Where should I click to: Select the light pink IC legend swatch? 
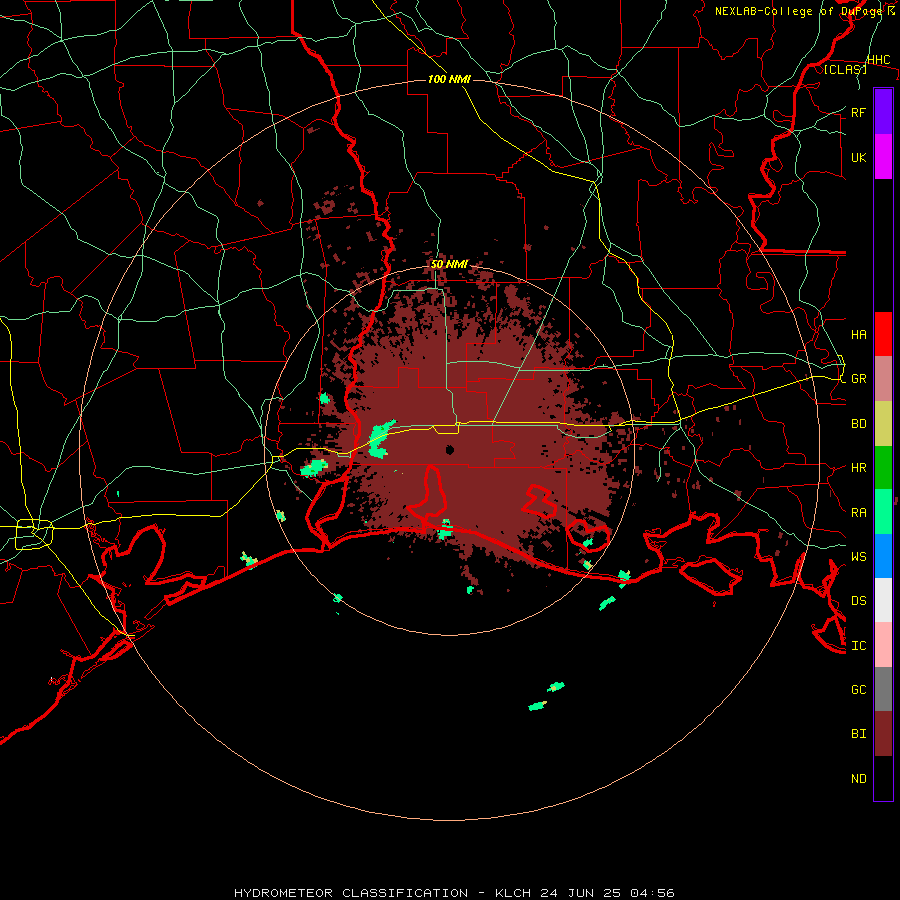(x=883, y=645)
